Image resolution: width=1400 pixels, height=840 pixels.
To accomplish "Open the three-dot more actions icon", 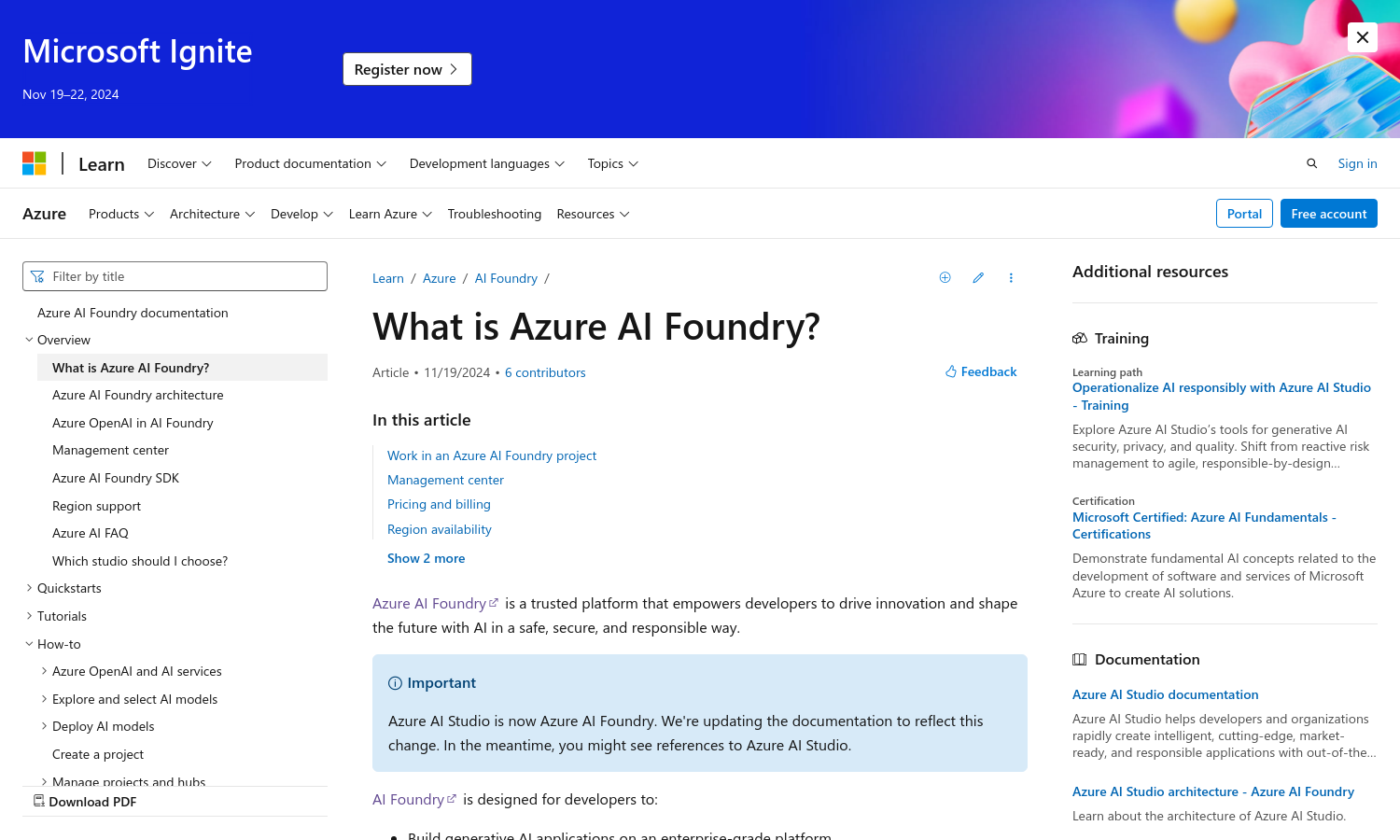I will (x=1011, y=277).
